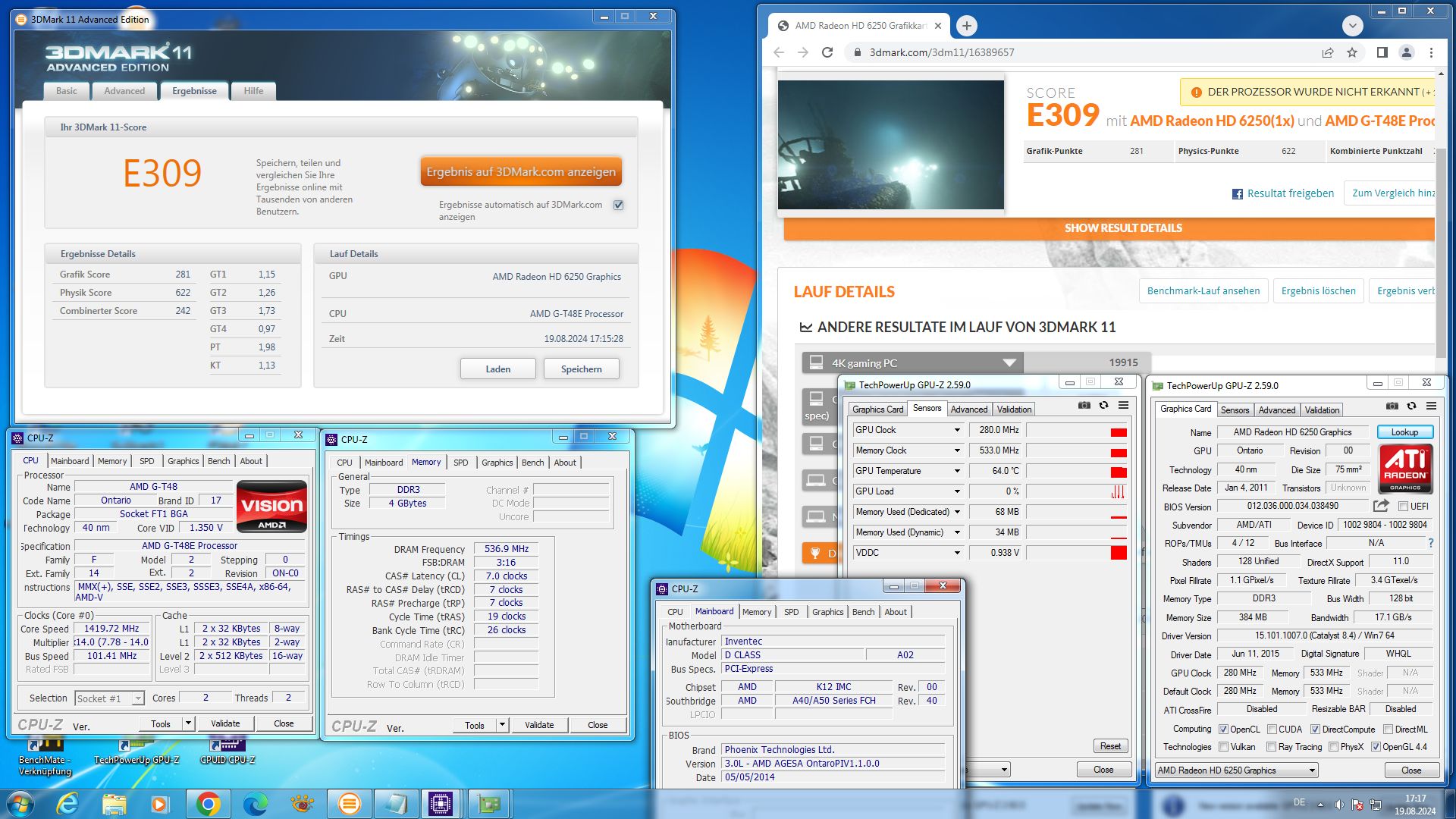Viewport: 1456px width, 819px height.
Task: Open the Bench tab in the CPU-Z Mainboard window
Action: [x=863, y=612]
